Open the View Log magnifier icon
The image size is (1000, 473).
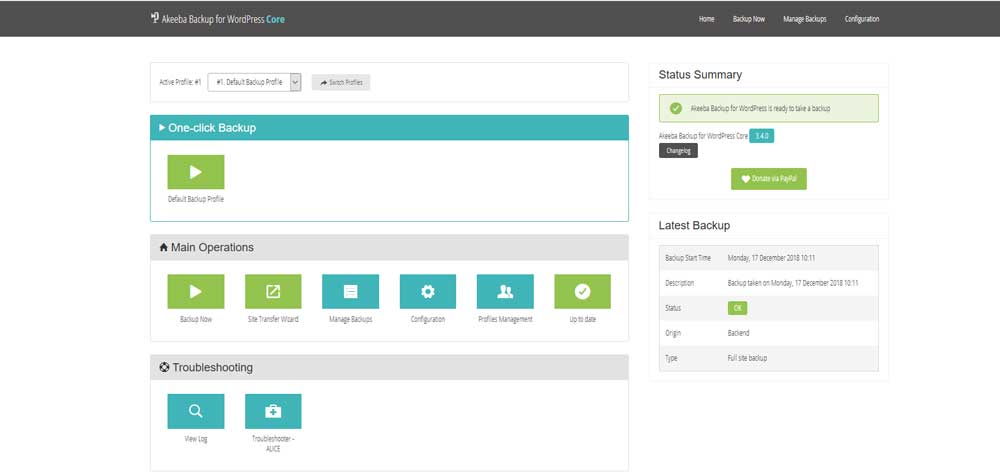[196, 411]
